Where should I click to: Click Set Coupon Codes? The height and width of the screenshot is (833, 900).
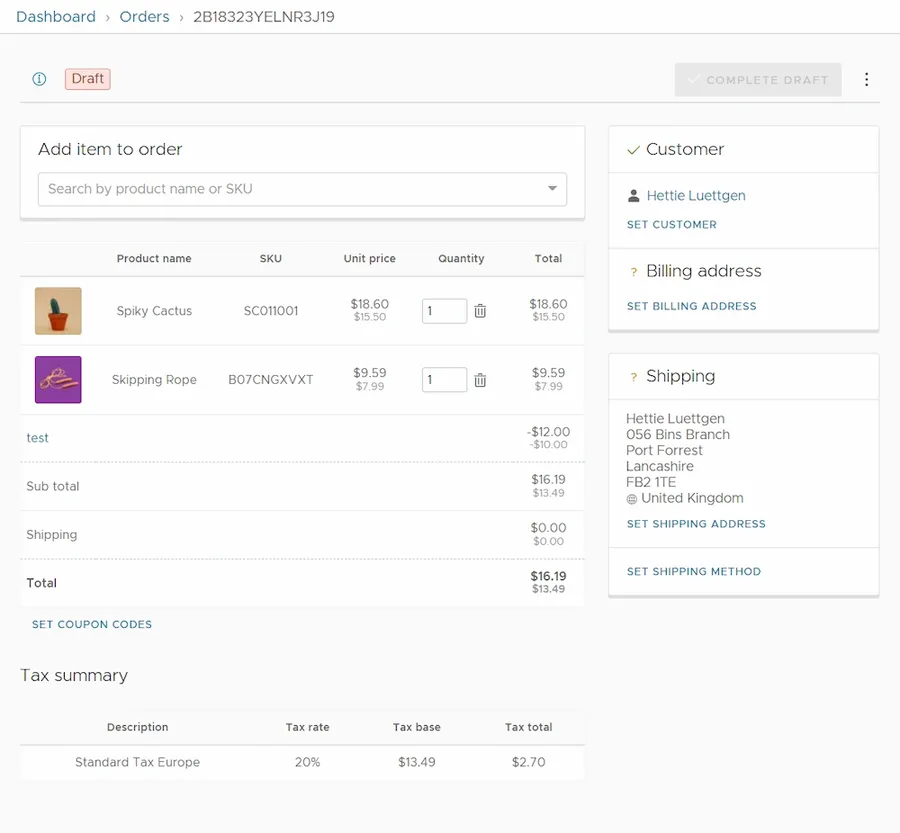[92, 624]
